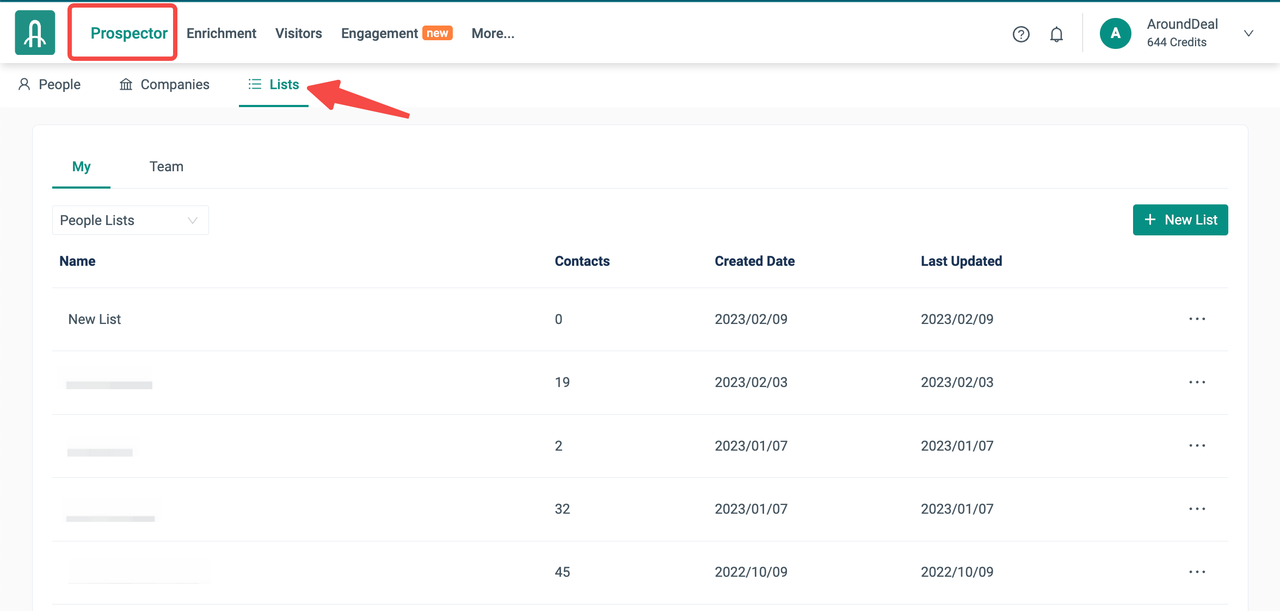Image resolution: width=1280 pixels, height=611 pixels.
Task: Open options menu for New List row
Action: click(x=1197, y=319)
